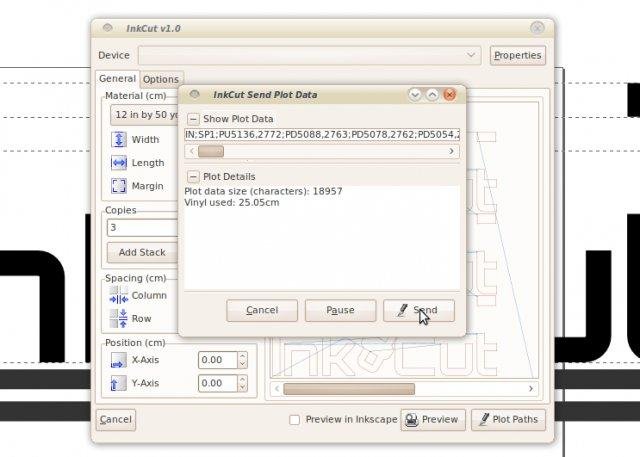Increase X-Axis position value
Image resolution: width=640 pixels, height=457 pixels.
coord(242,356)
